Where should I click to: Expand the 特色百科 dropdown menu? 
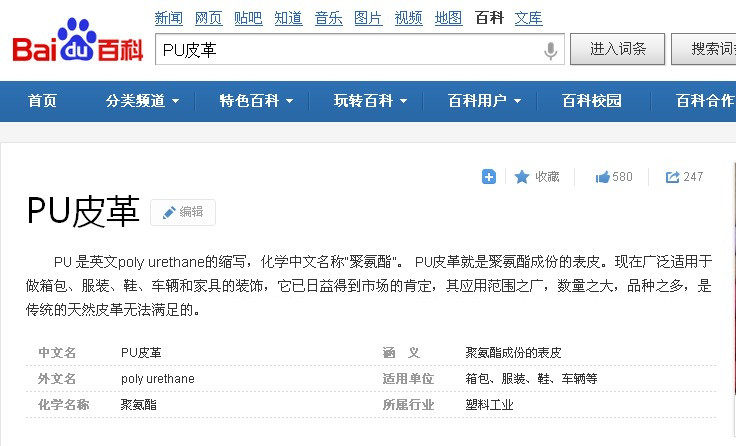point(257,101)
